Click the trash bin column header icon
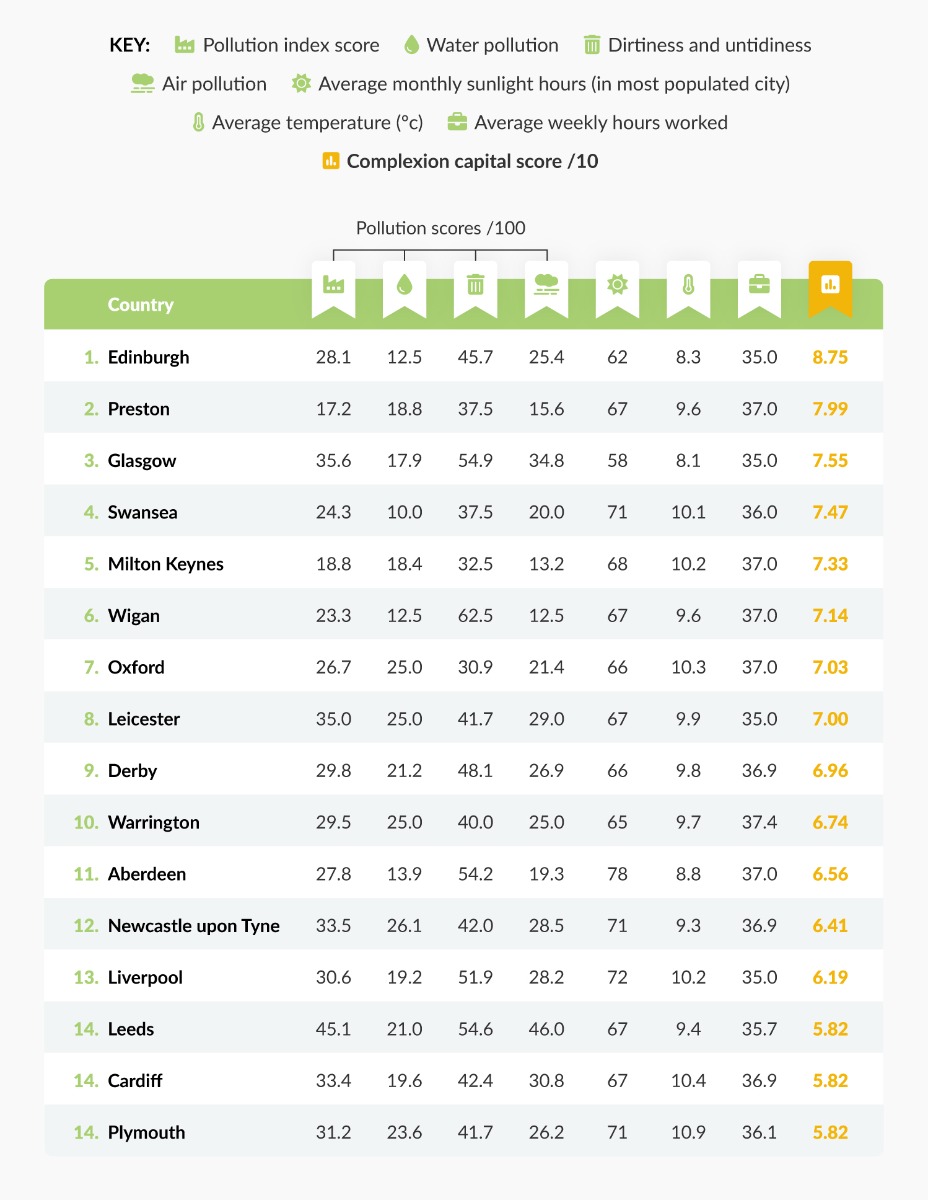Image resolution: width=928 pixels, height=1200 pixels. 475,285
